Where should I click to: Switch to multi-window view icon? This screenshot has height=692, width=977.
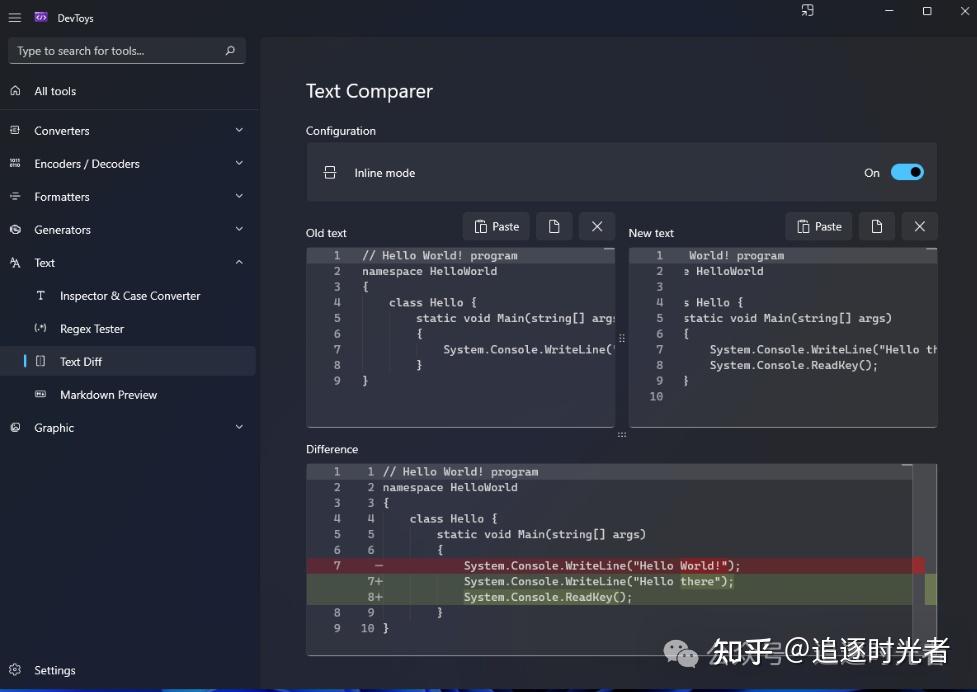pyautogui.click(x=806, y=11)
